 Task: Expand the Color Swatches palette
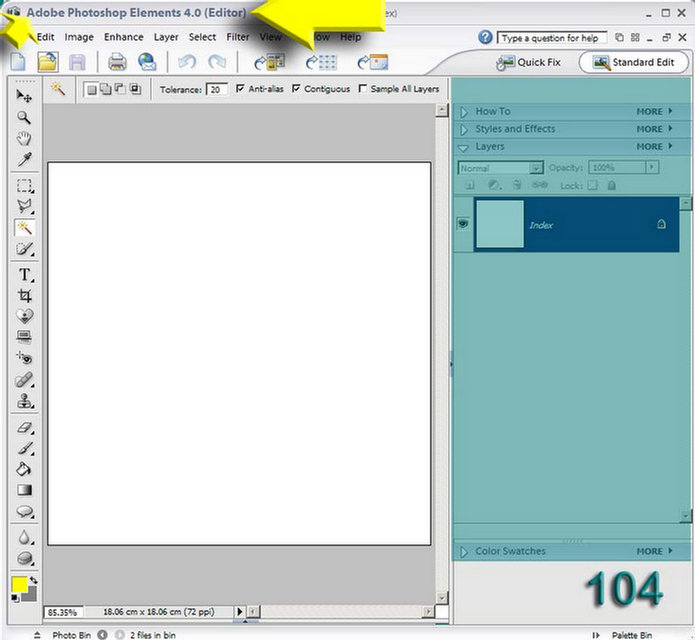[x=464, y=552]
